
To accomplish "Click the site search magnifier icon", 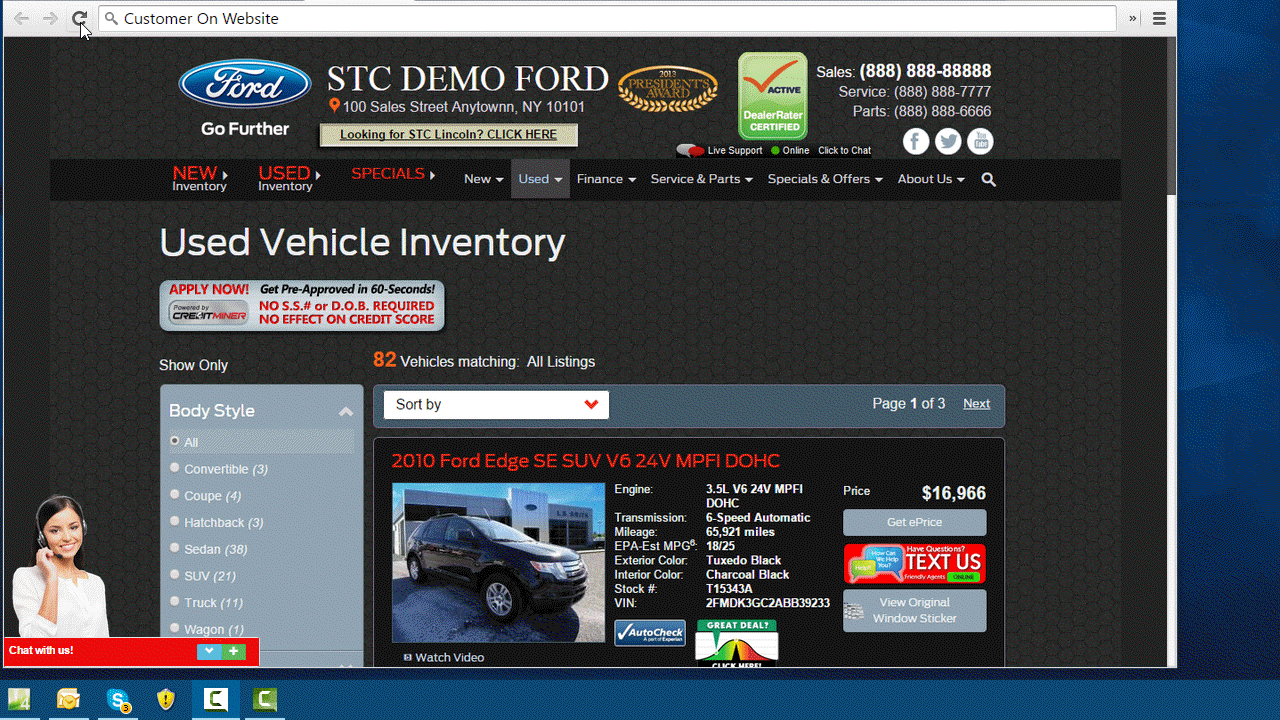I will point(989,180).
